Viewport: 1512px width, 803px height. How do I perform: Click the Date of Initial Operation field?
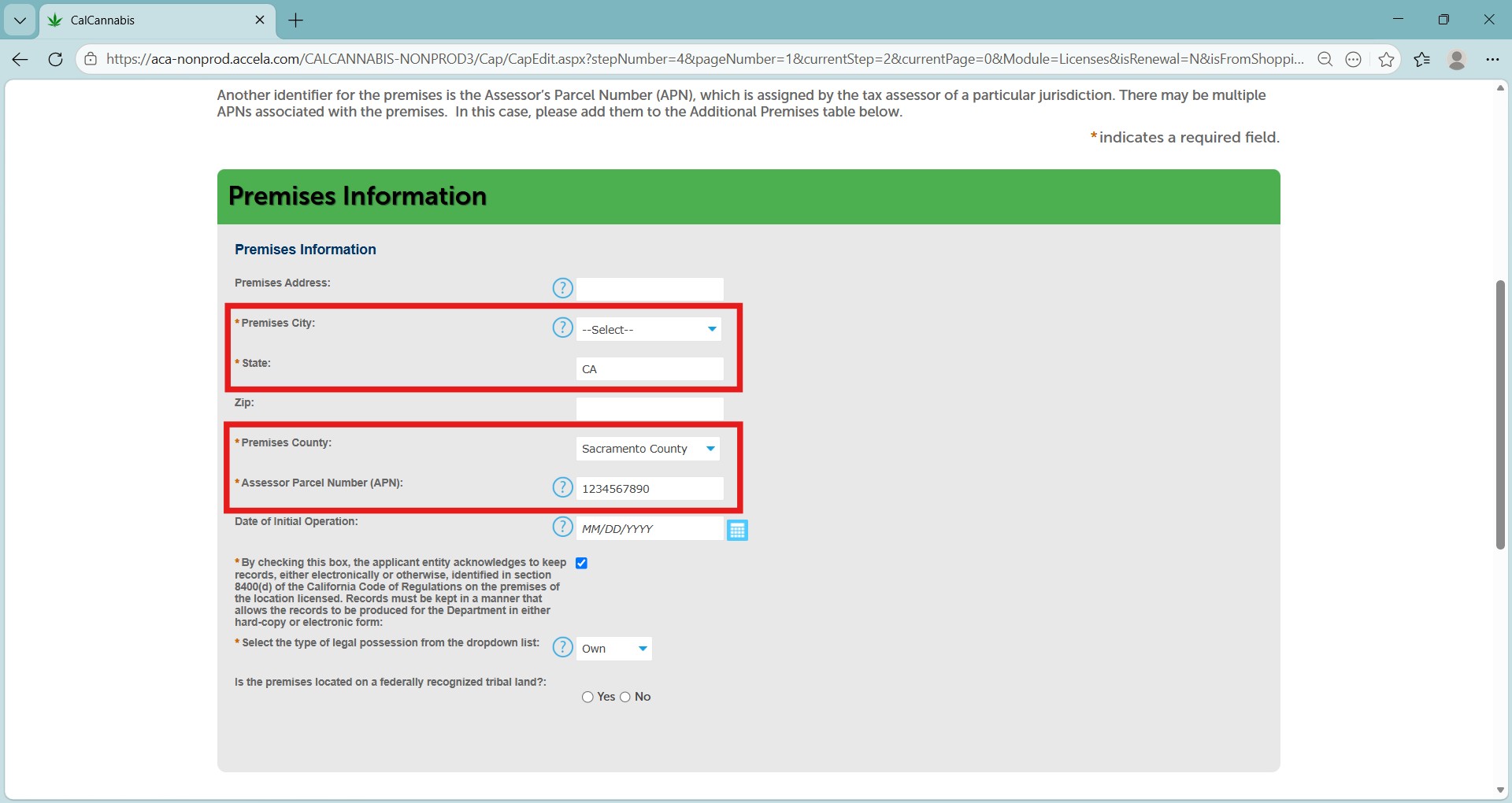(650, 528)
